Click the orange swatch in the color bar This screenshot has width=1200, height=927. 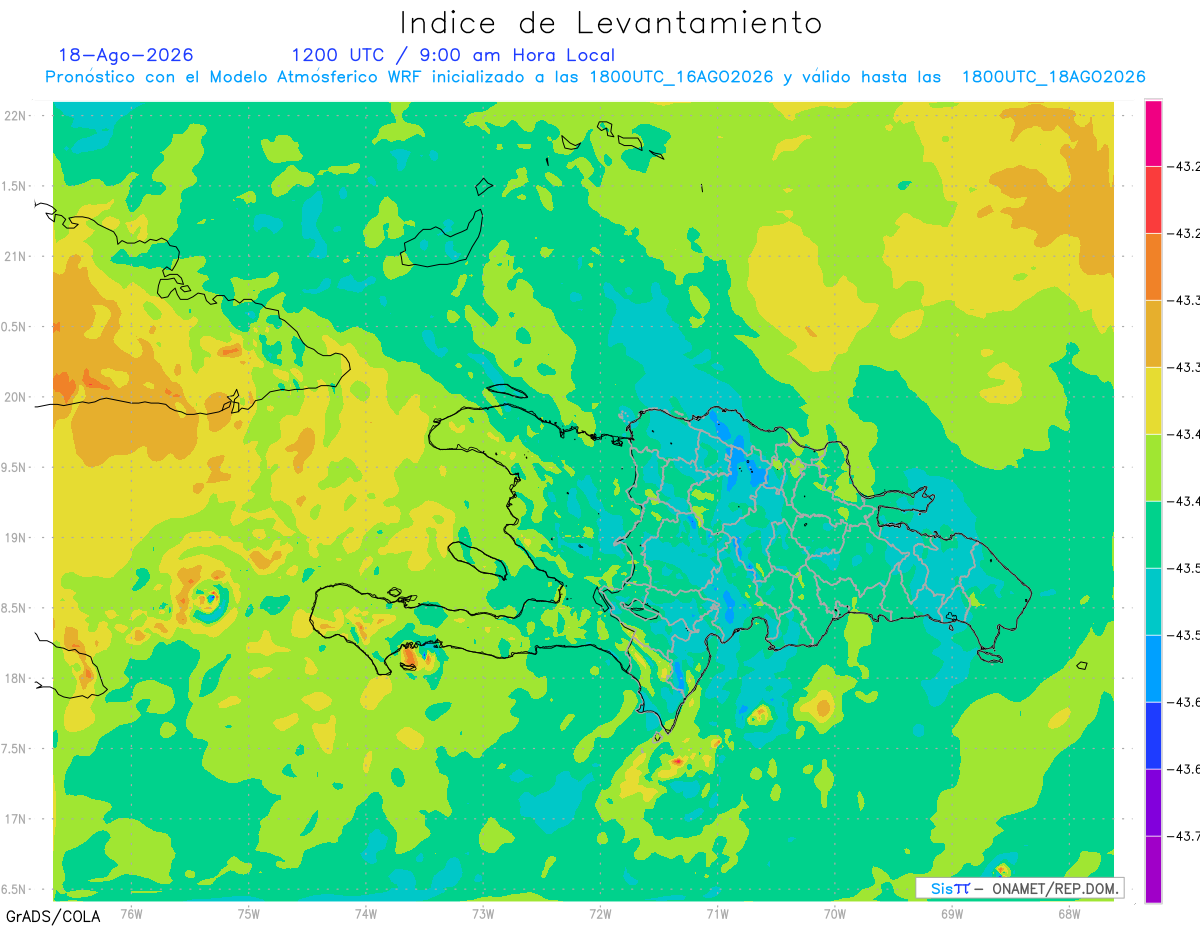point(1153,267)
